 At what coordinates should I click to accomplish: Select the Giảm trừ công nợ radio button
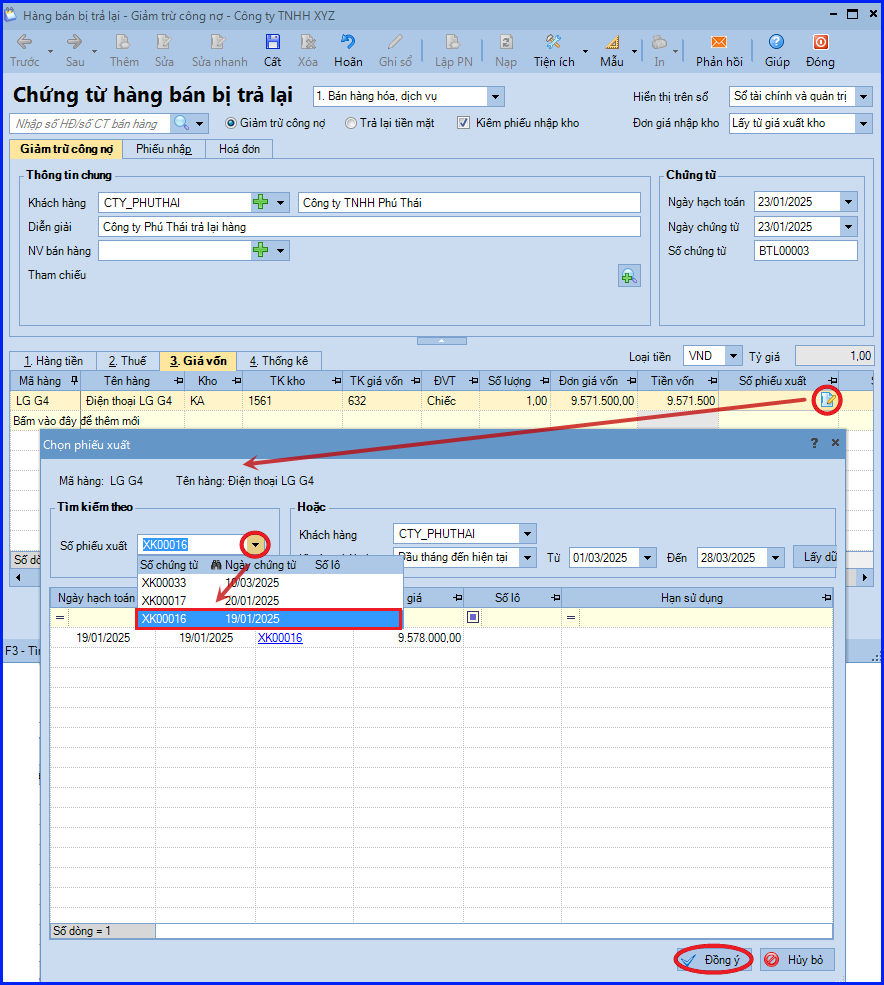(x=231, y=123)
